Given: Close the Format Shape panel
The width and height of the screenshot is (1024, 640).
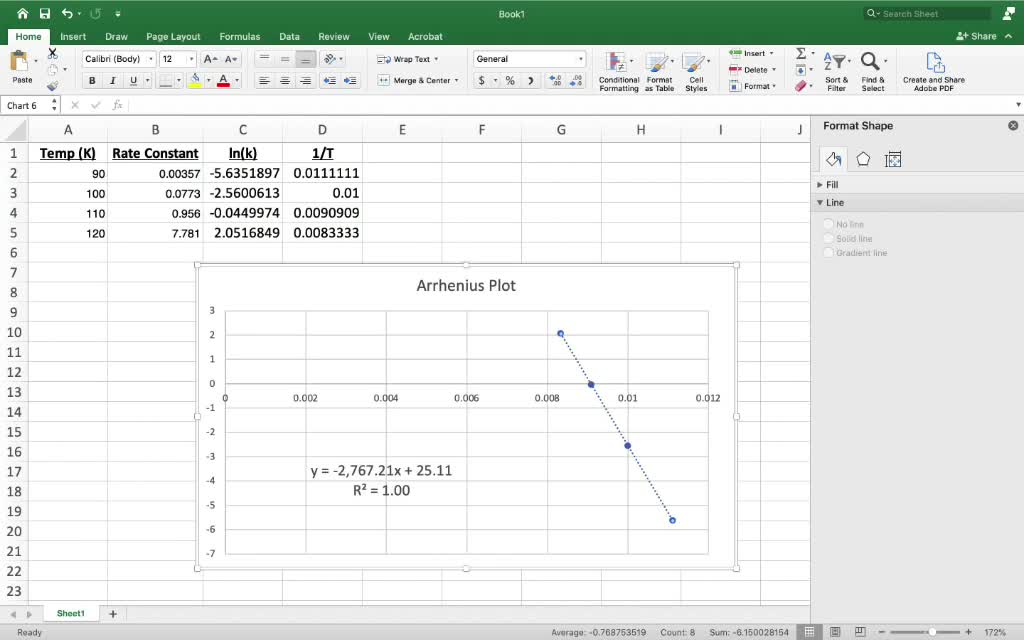Looking at the screenshot, I should 1011,125.
